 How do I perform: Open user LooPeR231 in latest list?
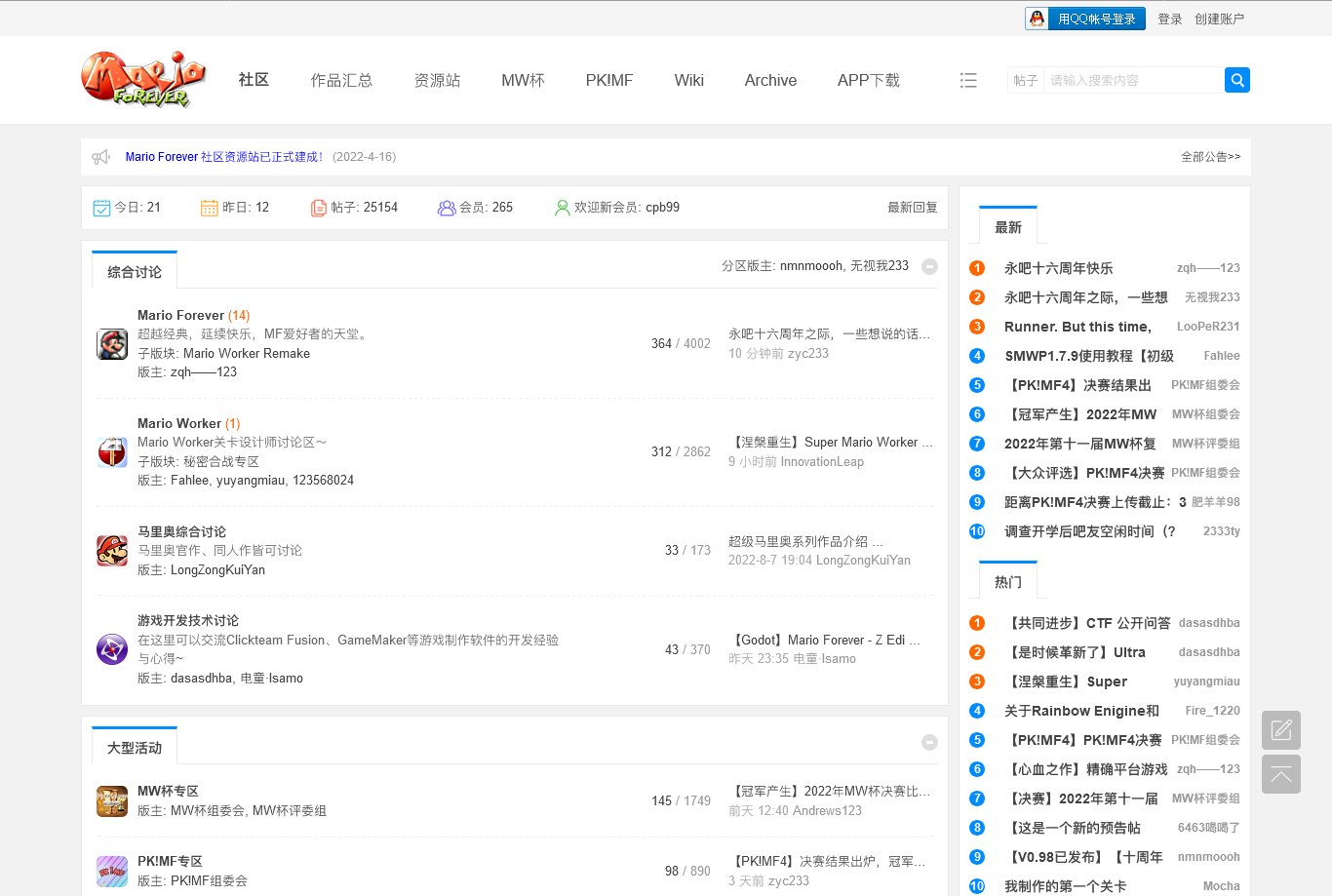pyautogui.click(x=1208, y=327)
